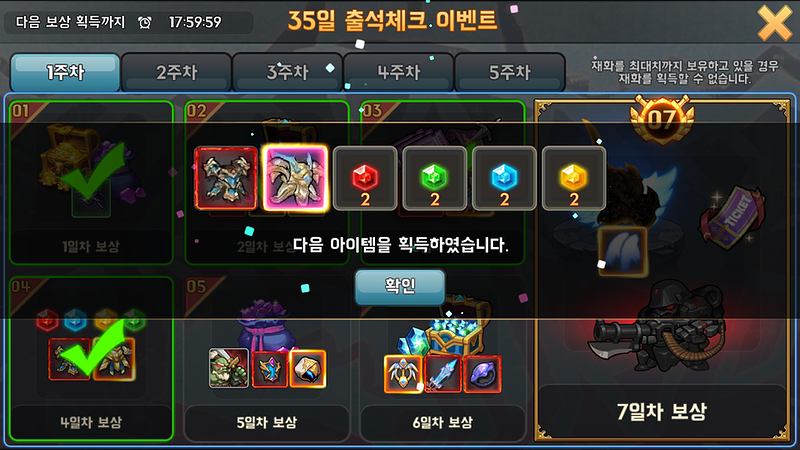Click the blue gem reward slot

pos(504,178)
